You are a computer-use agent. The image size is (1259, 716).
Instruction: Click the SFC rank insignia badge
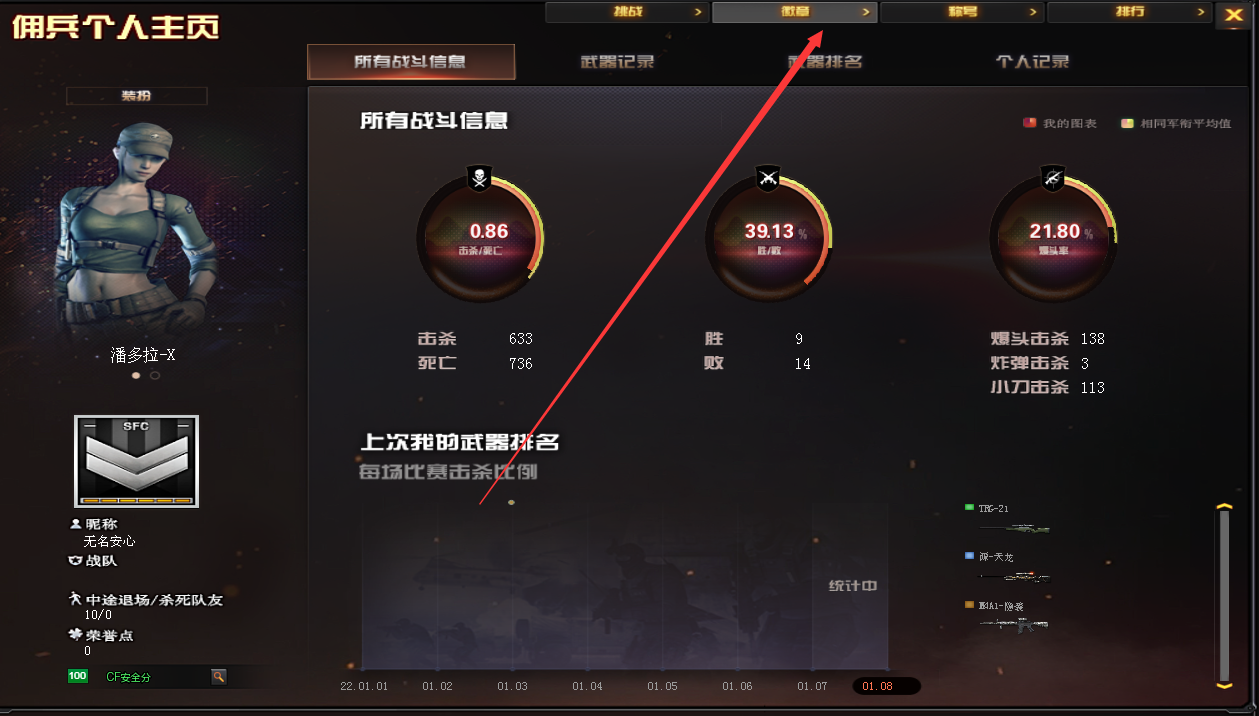pyautogui.click(x=136, y=461)
